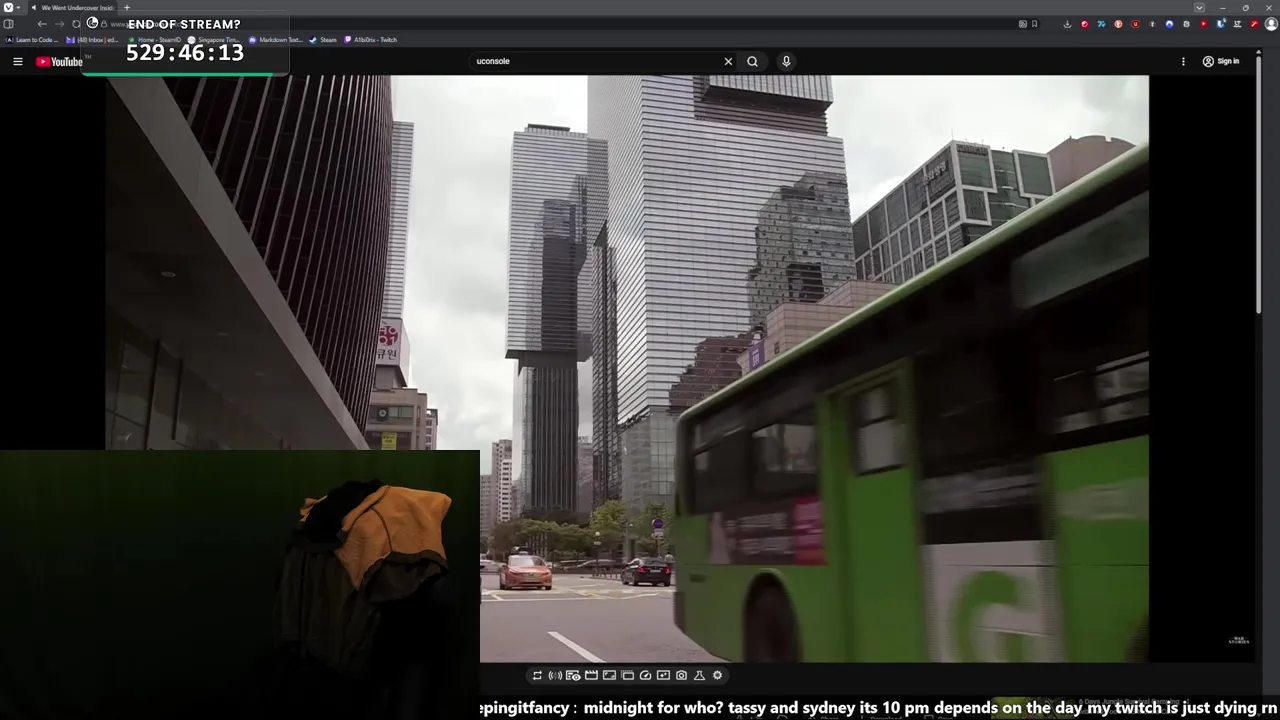This screenshot has height=720, width=1280.
Task: Open the Steam bookmark
Action: 323,40
